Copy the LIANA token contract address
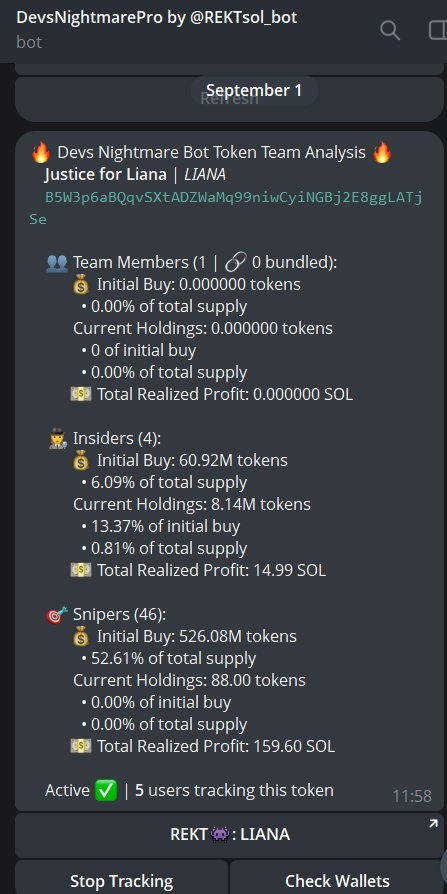This screenshot has height=894, width=447. pyautogui.click(x=226, y=208)
